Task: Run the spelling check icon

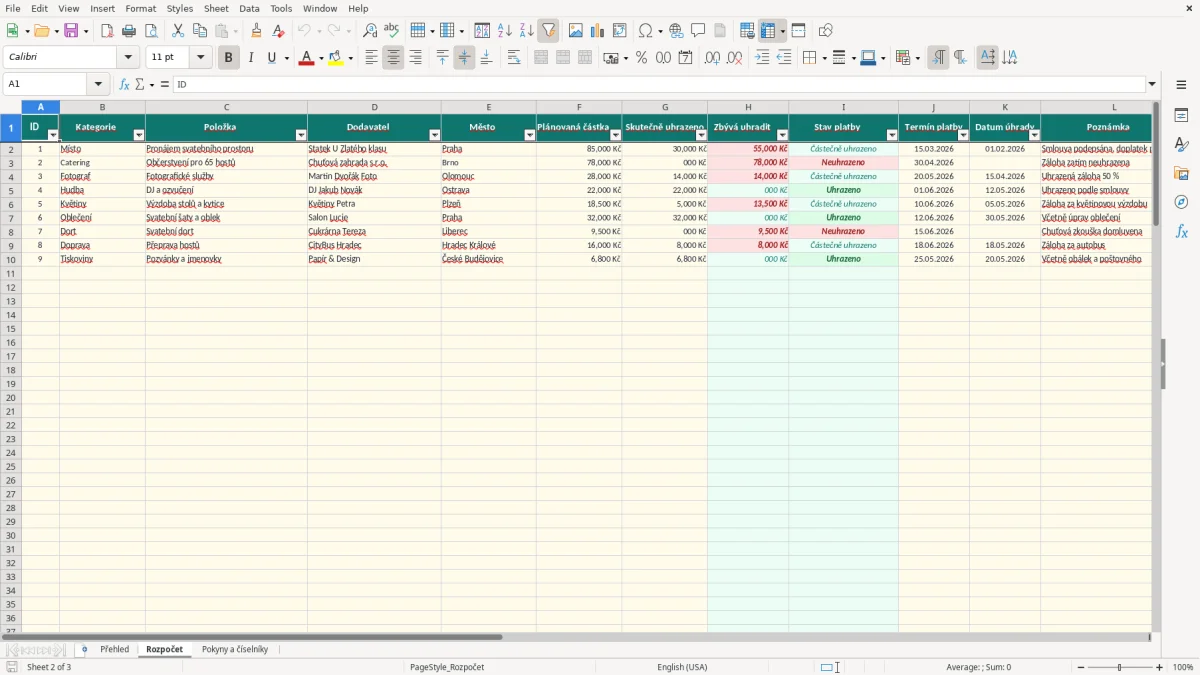Action: tap(392, 31)
